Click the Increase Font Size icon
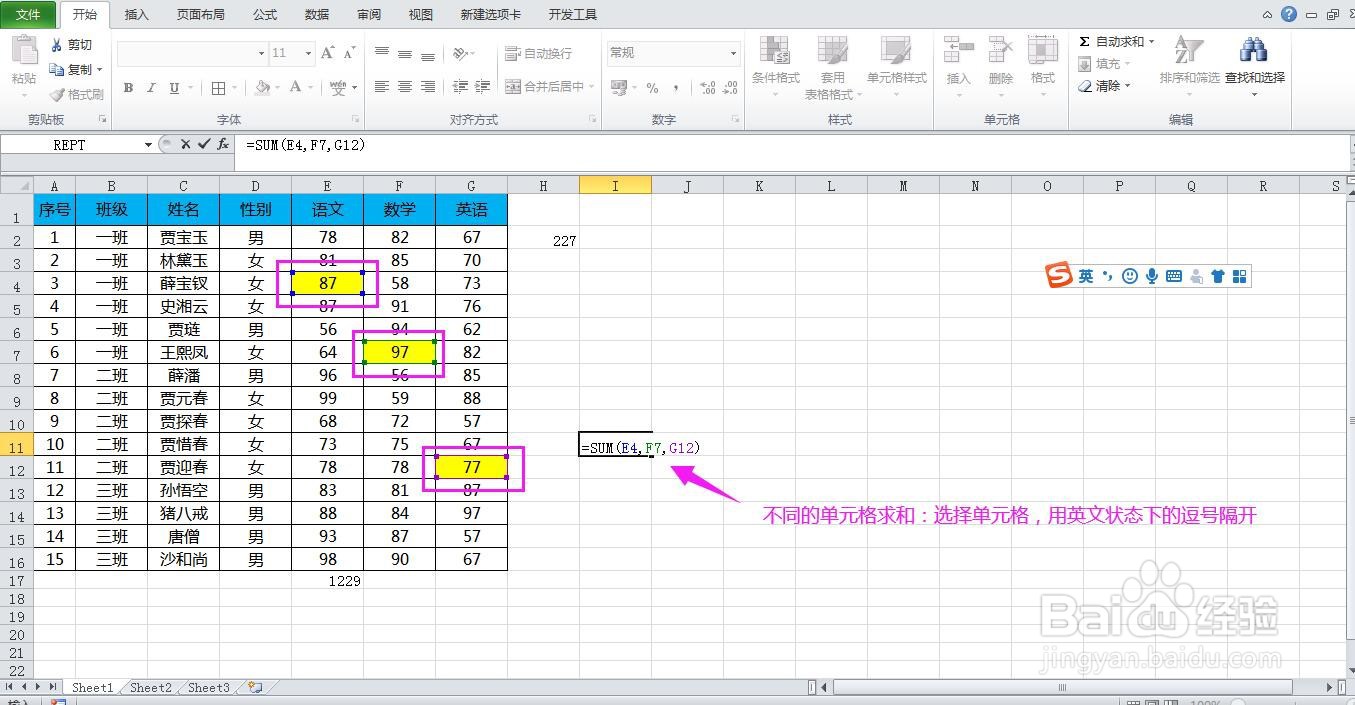Image resolution: width=1355 pixels, height=705 pixels. [330, 53]
